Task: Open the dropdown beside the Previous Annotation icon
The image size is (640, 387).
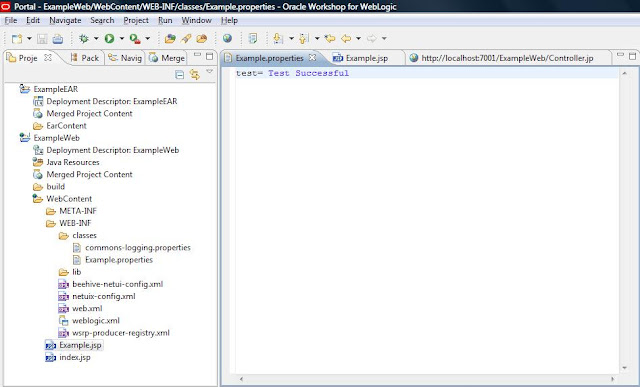Action: 317,39
